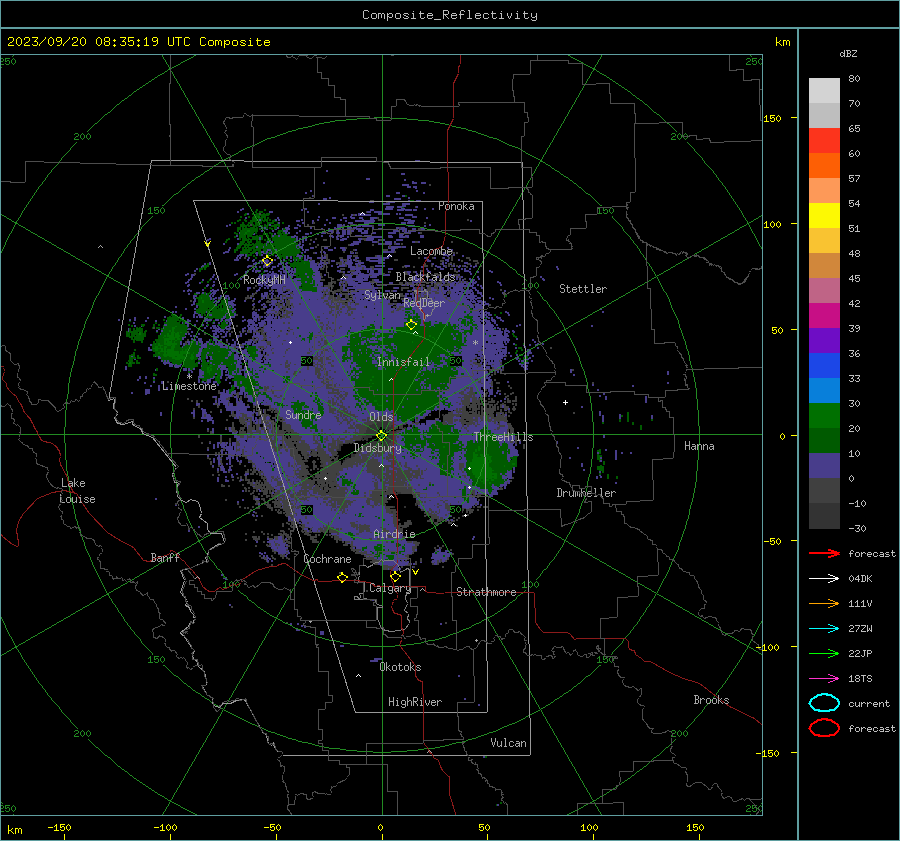Click the bright green swatch below 30 dBZ
The width and height of the screenshot is (900, 841).
(x=824, y=416)
